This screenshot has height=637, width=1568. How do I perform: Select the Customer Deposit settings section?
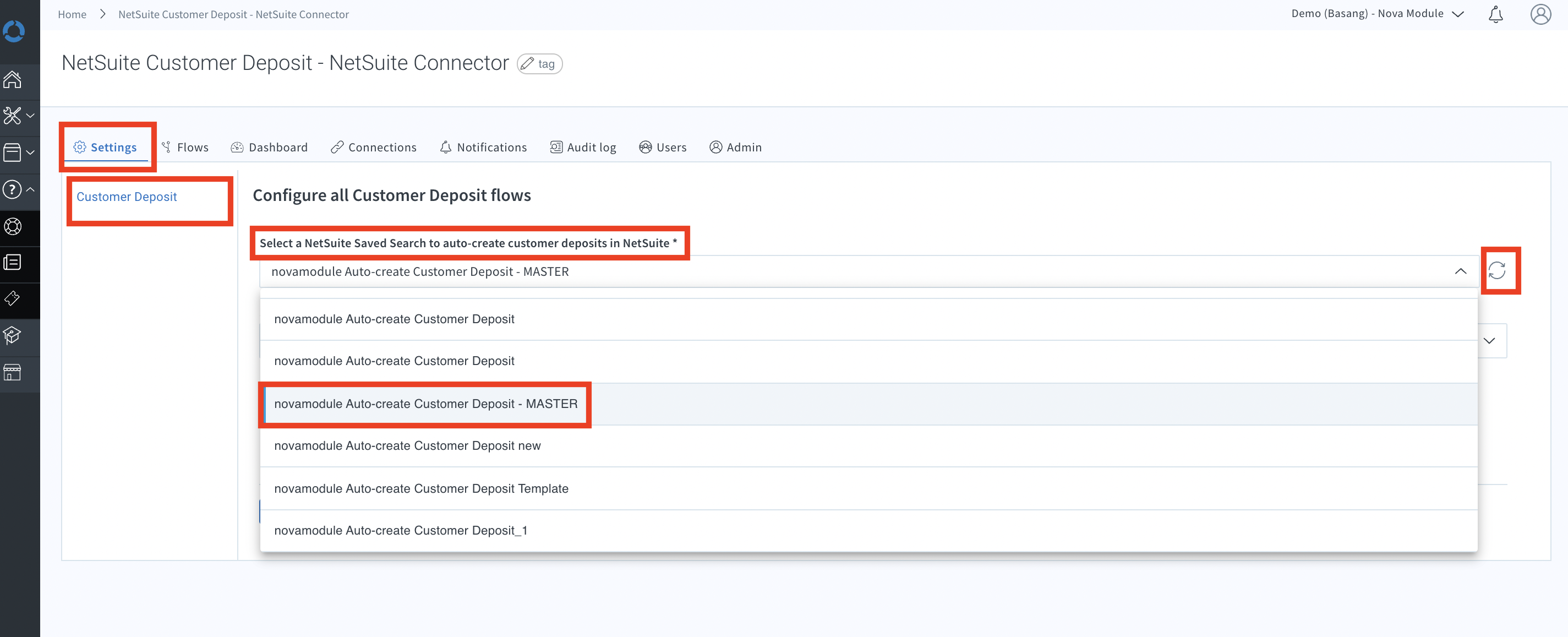[x=127, y=197]
